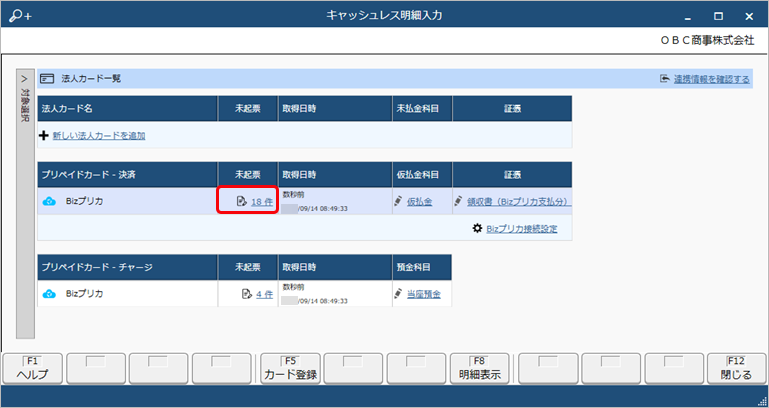Open the Bizプリカ接続設定 link
769x408 pixels.
tap(522, 228)
